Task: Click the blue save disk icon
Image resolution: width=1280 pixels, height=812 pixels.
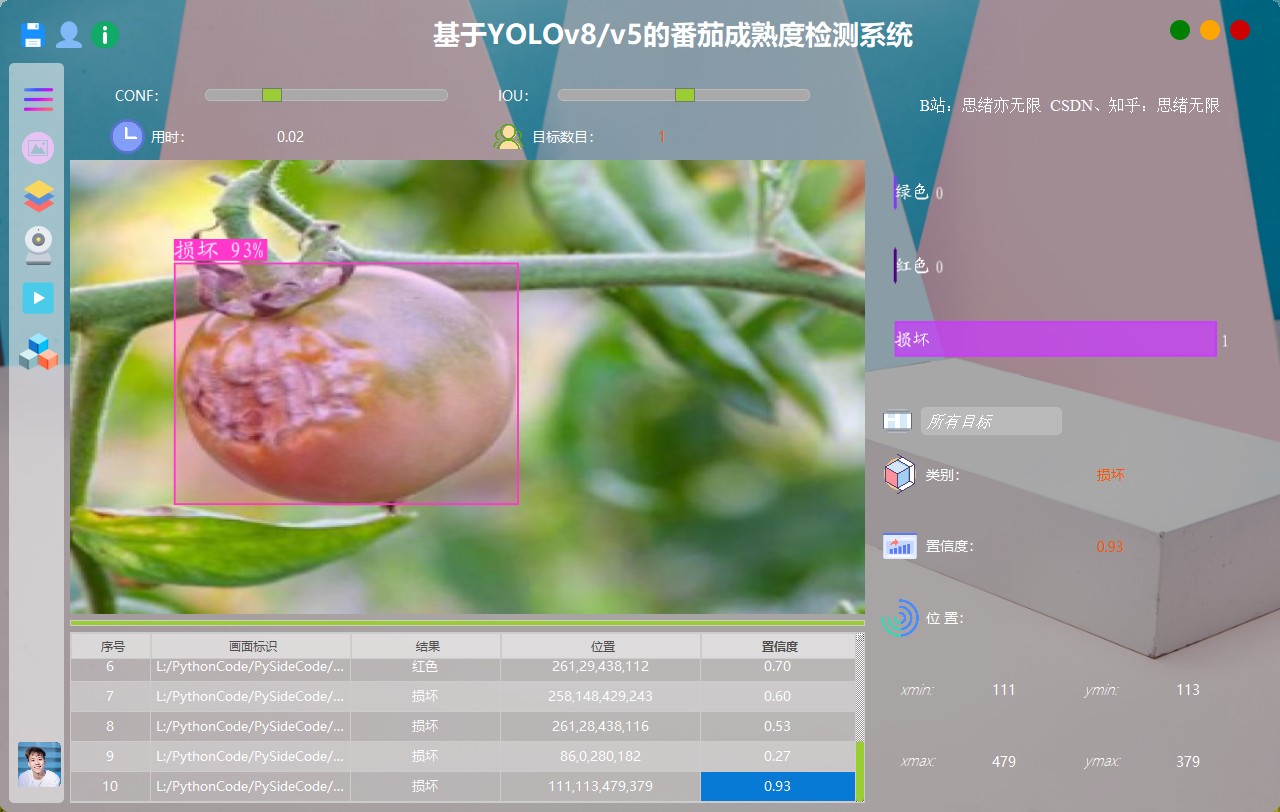Action: [33, 35]
